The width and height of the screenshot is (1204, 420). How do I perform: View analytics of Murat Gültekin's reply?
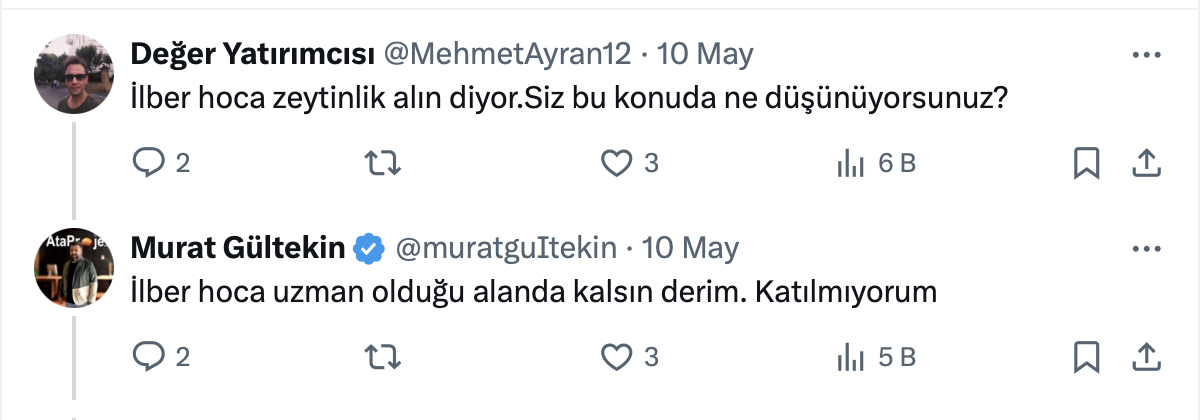[850, 356]
